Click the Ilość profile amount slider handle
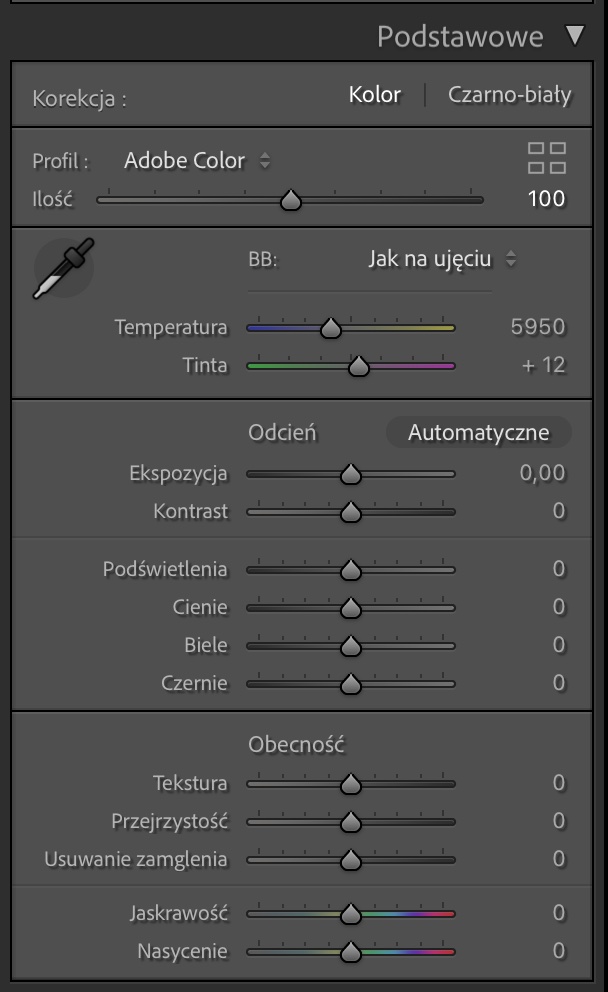This screenshot has width=608, height=992. (291, 200)
